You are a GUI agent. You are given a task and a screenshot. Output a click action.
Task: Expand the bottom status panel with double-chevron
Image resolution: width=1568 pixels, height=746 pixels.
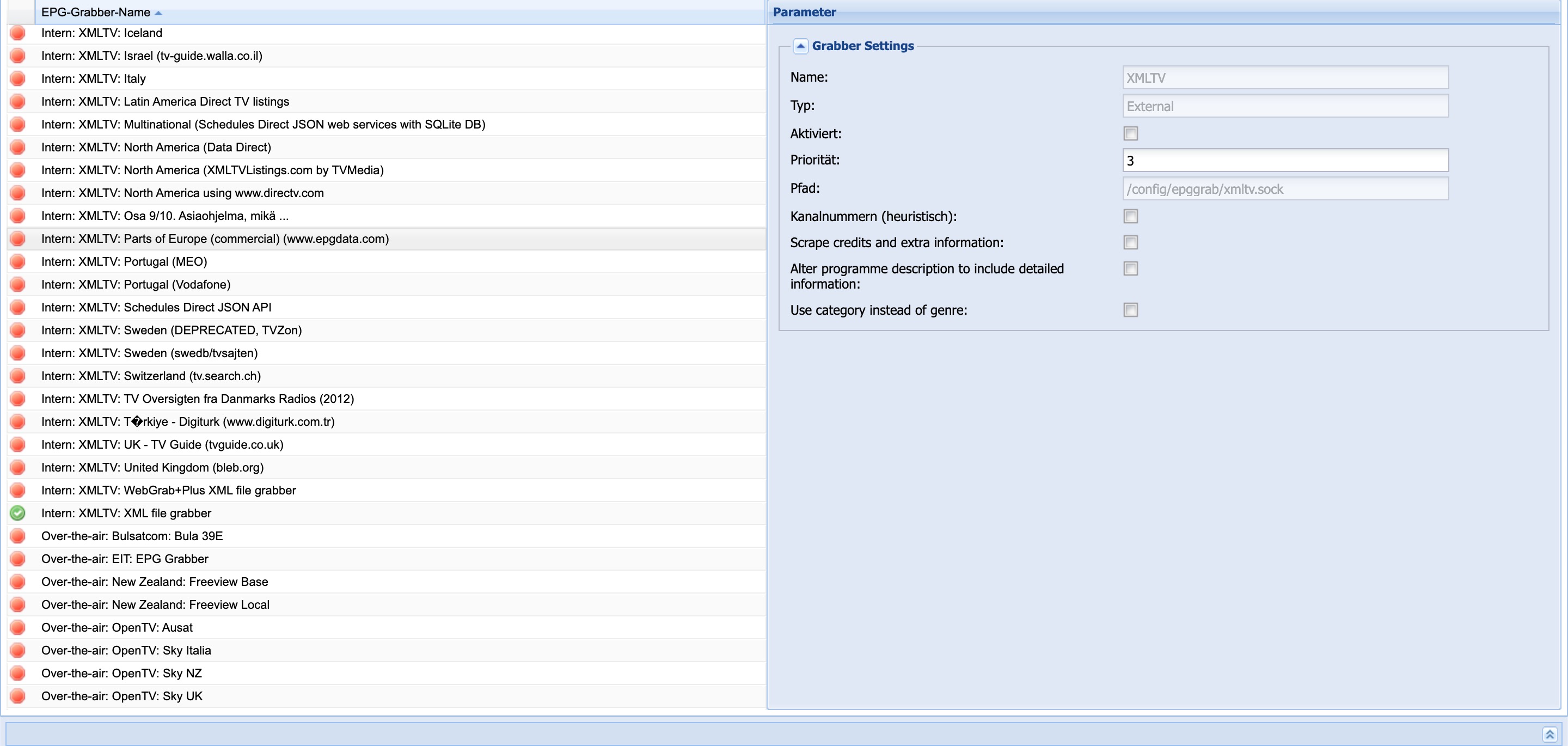click(x=1549, y=735)
